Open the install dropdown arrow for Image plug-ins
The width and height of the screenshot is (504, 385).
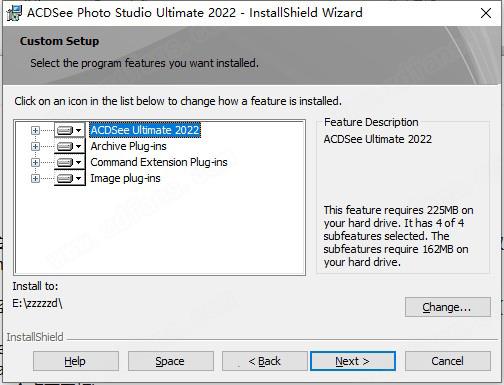[x=79, y=178]
